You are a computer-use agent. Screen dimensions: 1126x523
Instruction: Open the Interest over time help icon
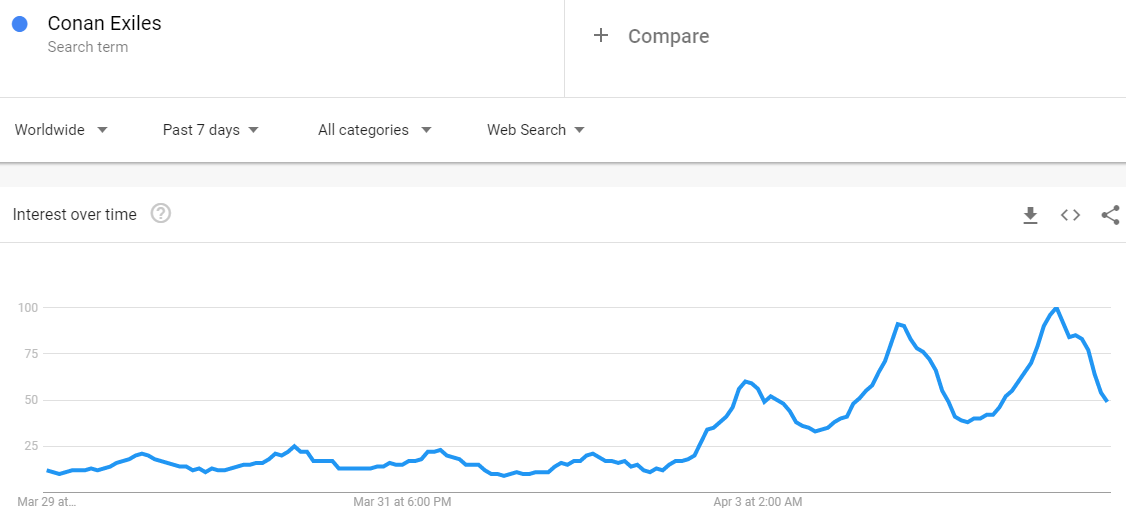(x=160, y=213)
